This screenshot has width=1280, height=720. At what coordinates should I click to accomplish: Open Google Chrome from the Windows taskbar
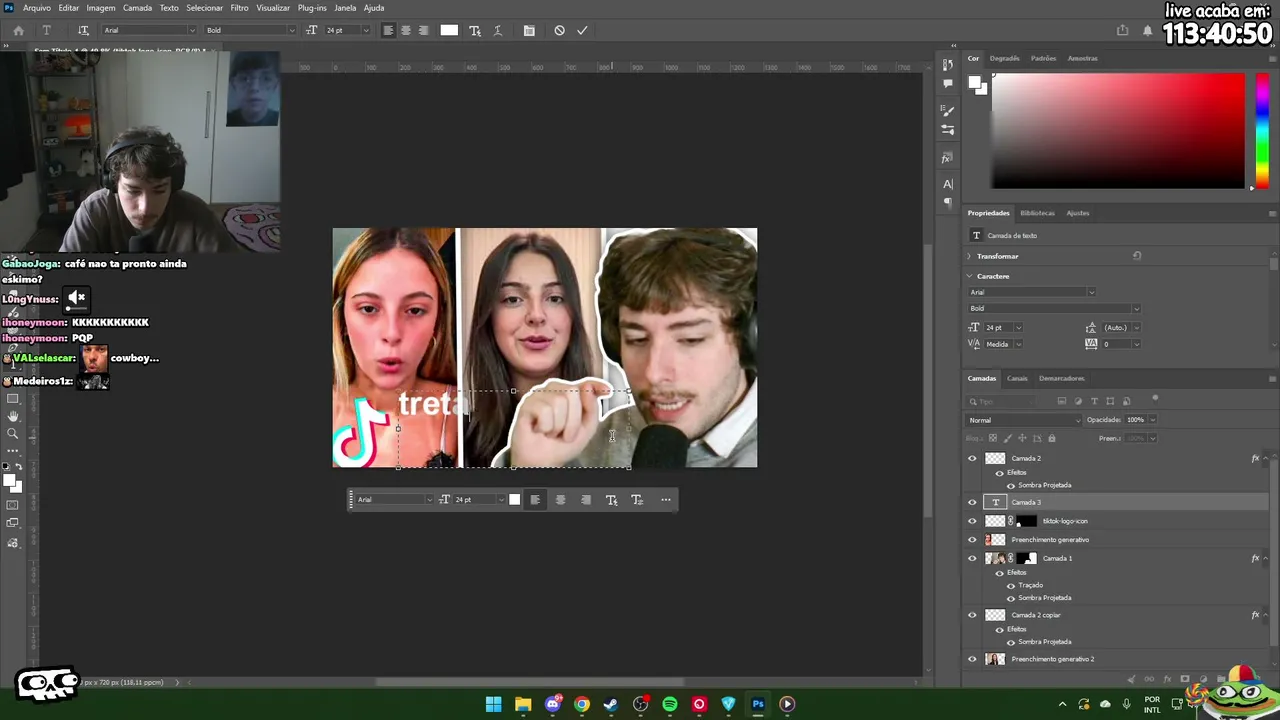pos(582,704)
